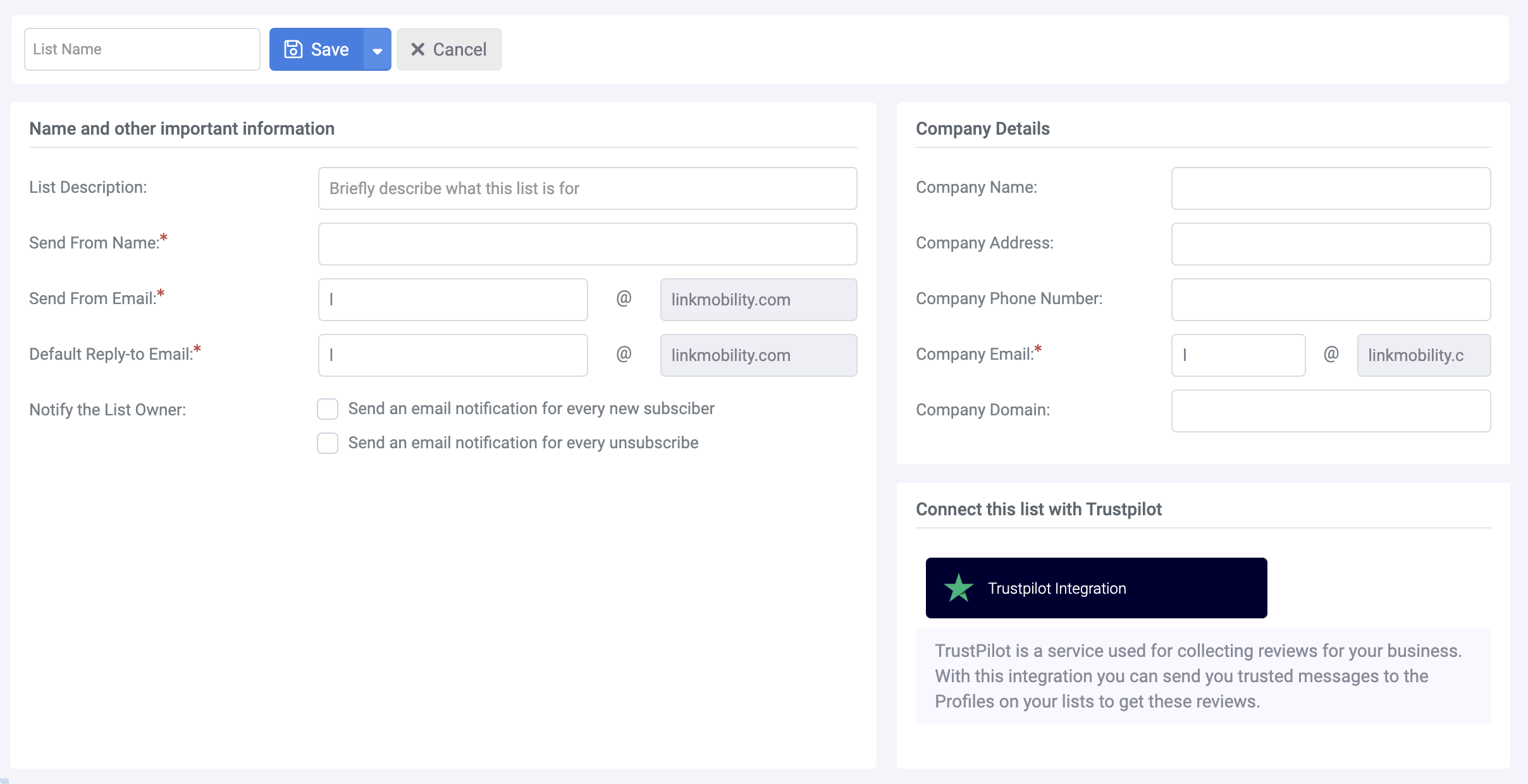The height and width of the screenshot is (784, 1528).
Task: Click the 'Default Reply-to Email:' label
Action: (115, 353)
